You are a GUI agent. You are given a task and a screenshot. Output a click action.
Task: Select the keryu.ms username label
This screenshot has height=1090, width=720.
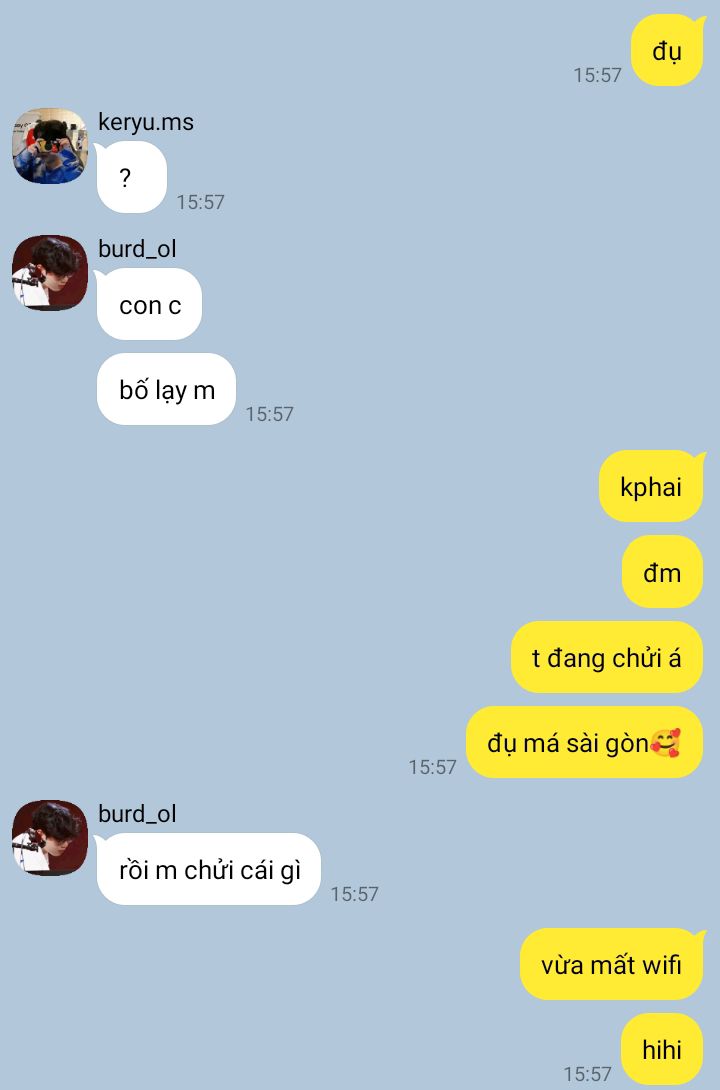pos(146,122)
